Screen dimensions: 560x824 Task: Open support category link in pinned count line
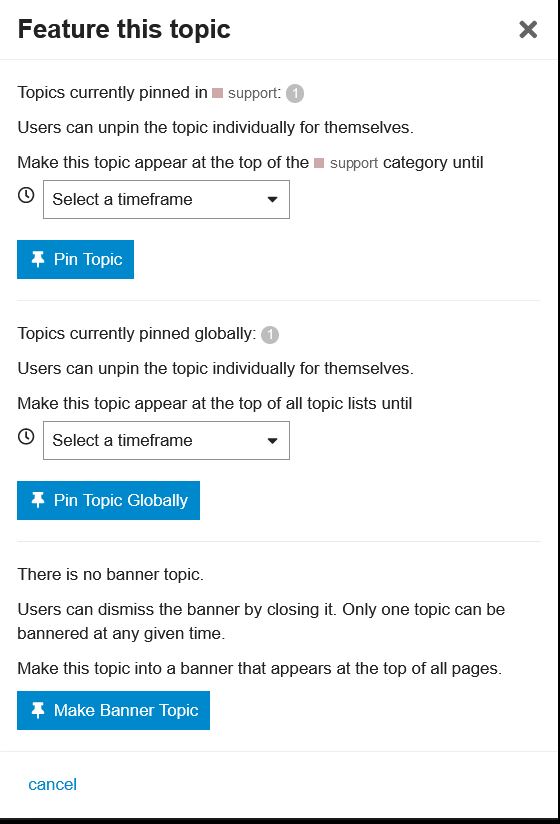tap(254, 94)
